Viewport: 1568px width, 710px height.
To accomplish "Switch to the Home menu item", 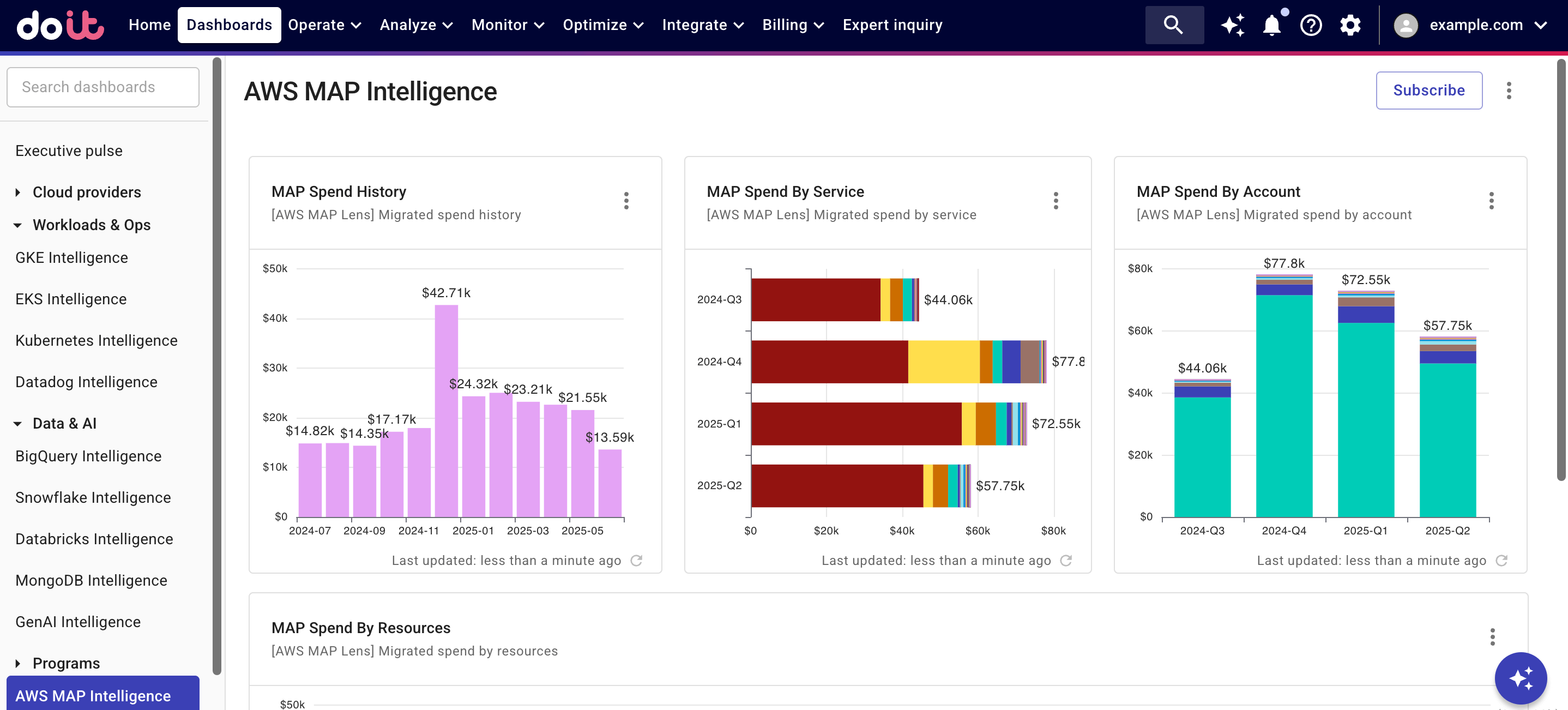I will coord(149,25).
